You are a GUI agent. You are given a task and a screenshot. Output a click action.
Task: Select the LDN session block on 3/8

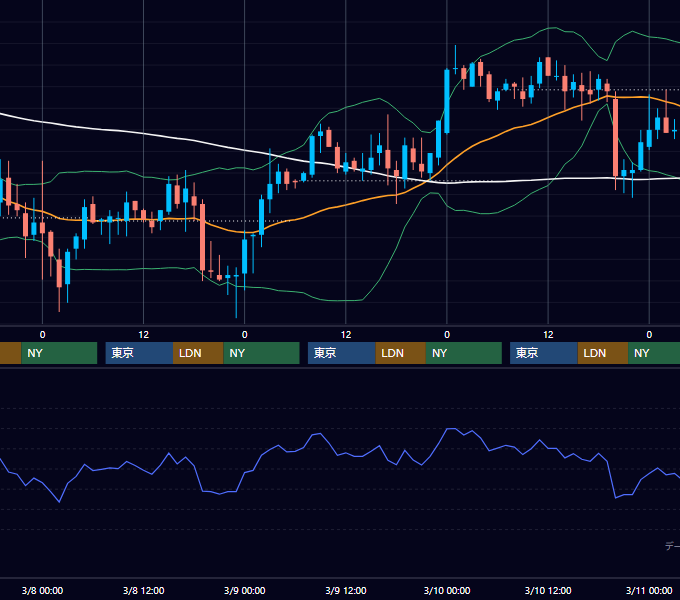pos(198,353)
